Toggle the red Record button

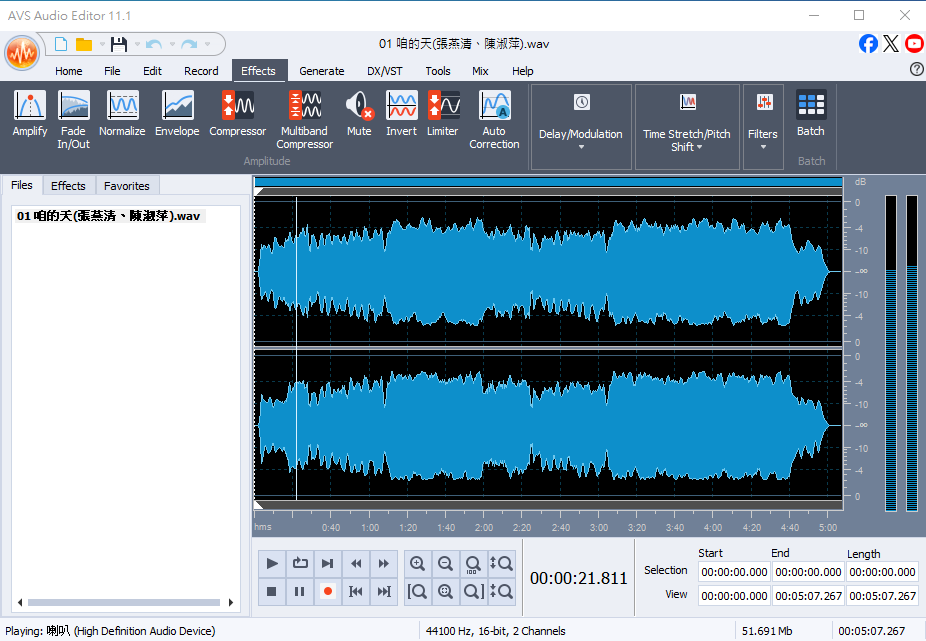tap(327, 592)
